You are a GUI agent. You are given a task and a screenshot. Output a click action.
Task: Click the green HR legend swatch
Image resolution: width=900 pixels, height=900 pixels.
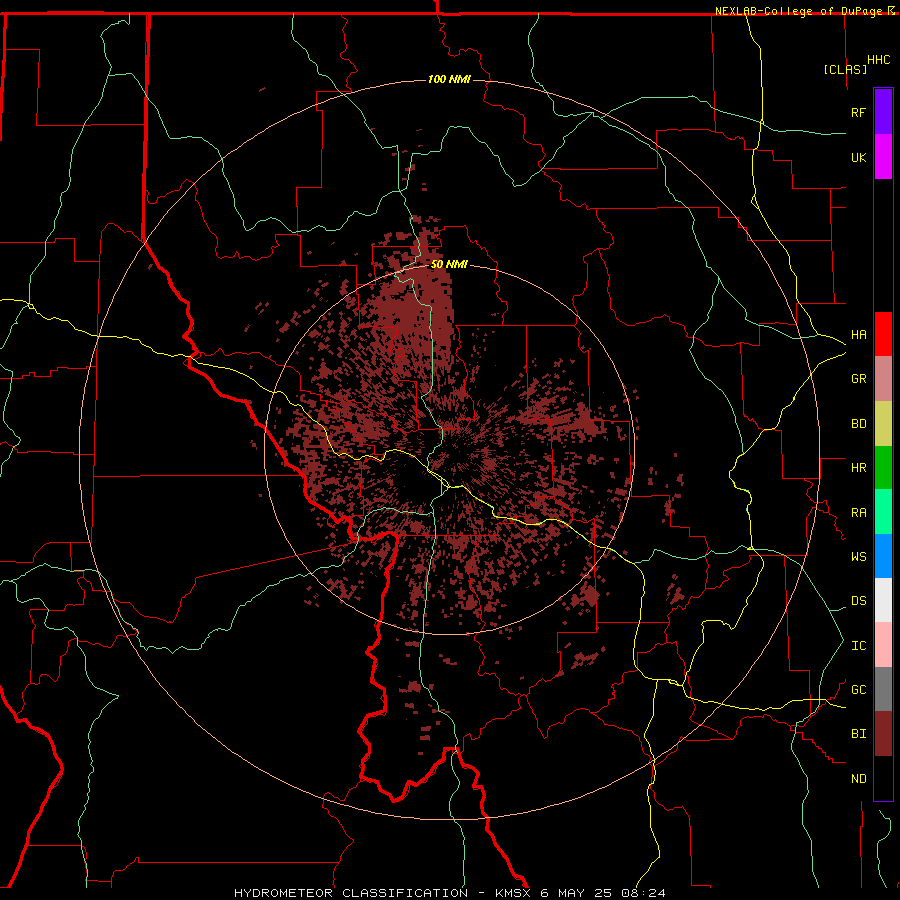(x=883, y=468)
